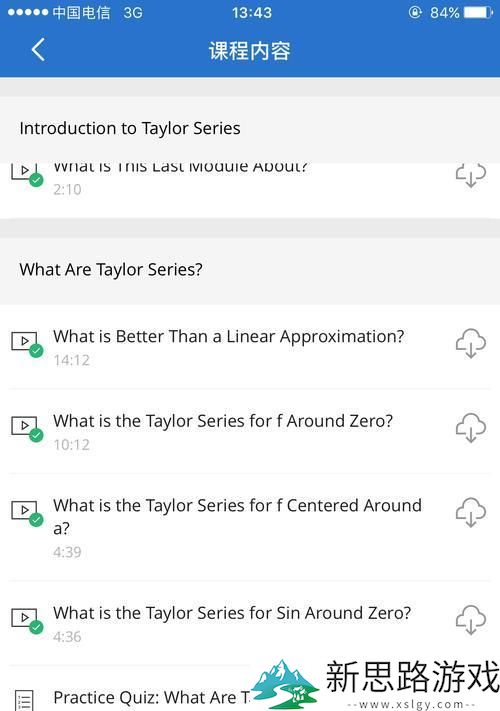Download the 'Taylor Series for Sin Around Zero' video
This screenshot has width=500, height=711.
point(471,620)
